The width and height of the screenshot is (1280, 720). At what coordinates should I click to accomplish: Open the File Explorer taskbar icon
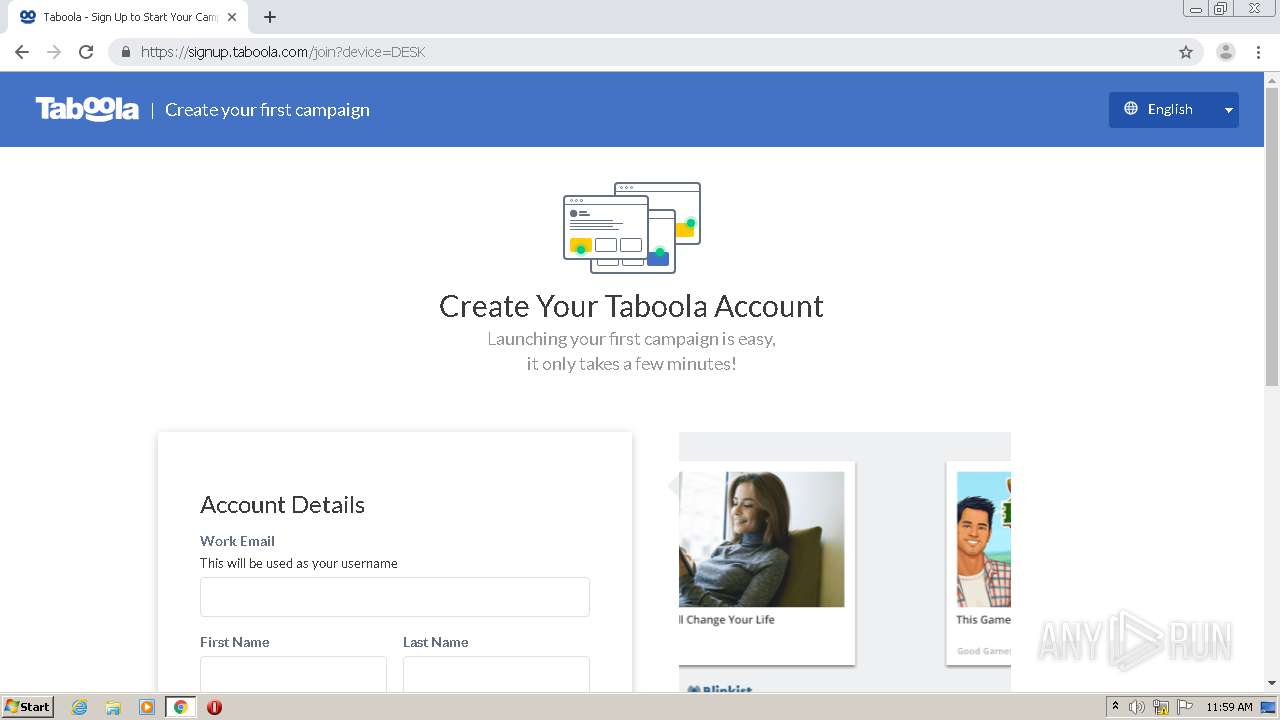click(113, 707)
